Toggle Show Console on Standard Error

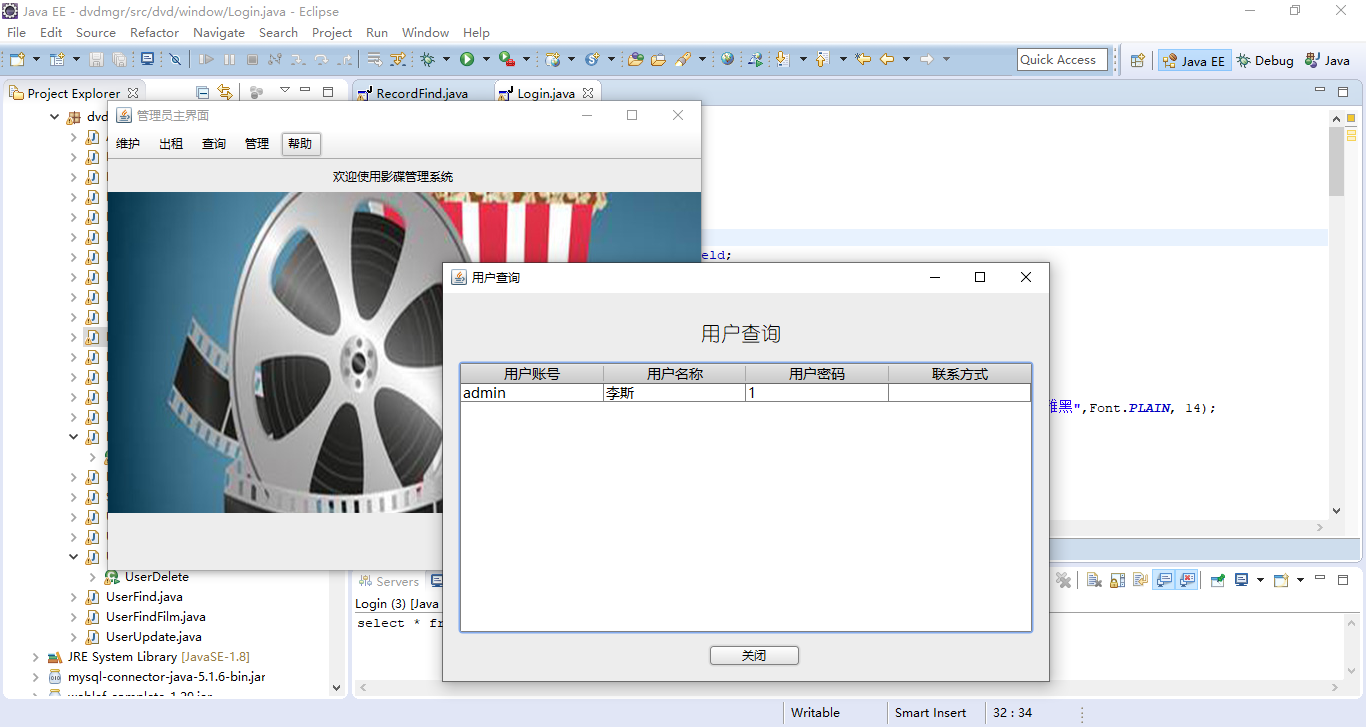[x=1187, y=580]
